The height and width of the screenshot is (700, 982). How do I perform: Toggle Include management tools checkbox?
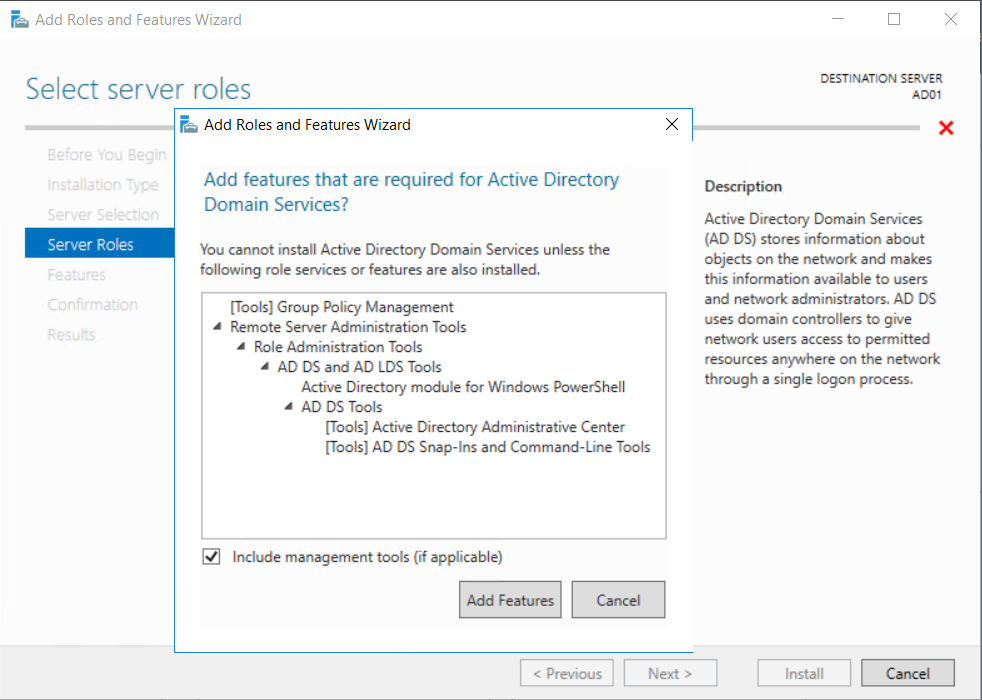click(211, 557)
